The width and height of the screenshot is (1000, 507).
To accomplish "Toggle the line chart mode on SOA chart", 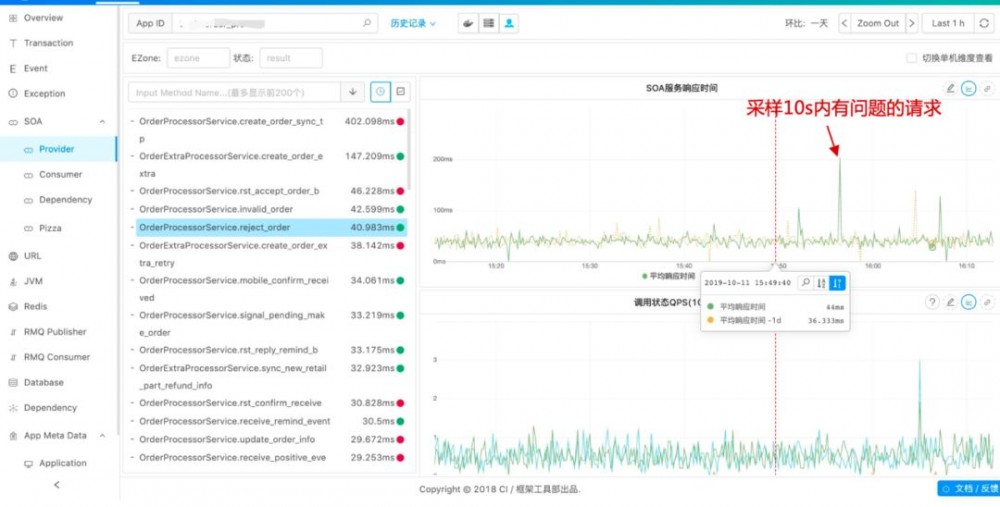I will click(968, 89).
